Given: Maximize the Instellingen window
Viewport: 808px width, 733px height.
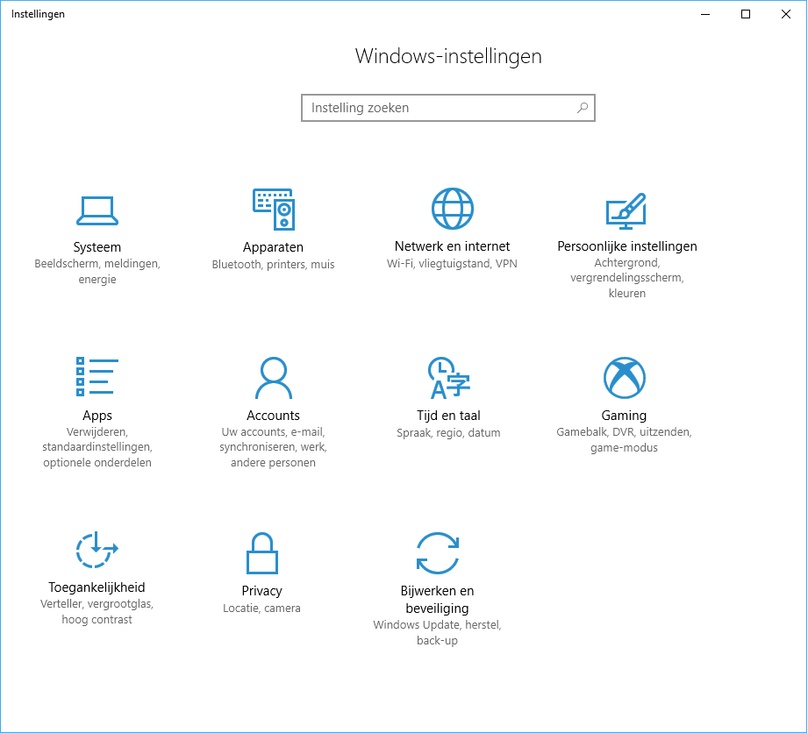Looking at the screenshot, I should click(745, 14).
